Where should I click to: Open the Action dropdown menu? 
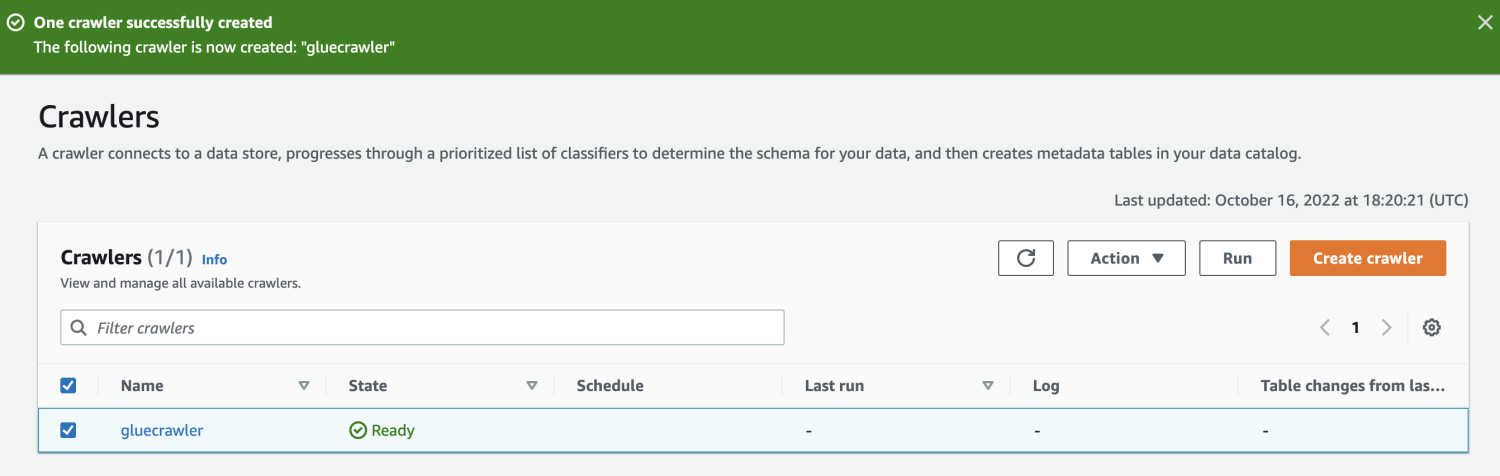[1126, 258]
